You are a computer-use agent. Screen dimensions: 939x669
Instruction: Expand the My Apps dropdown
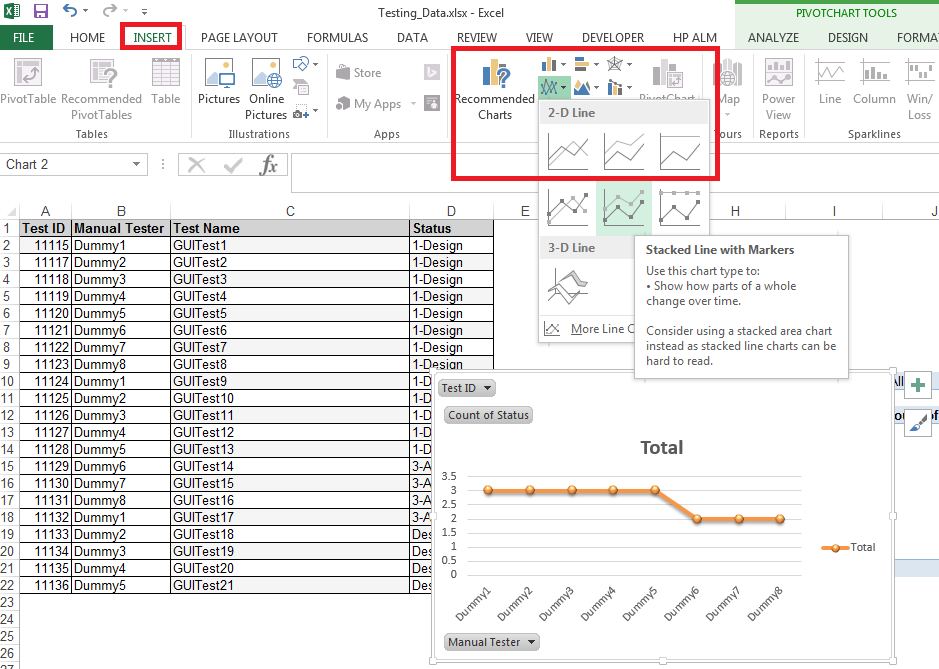pyautogui.click(x=413, y=104)
